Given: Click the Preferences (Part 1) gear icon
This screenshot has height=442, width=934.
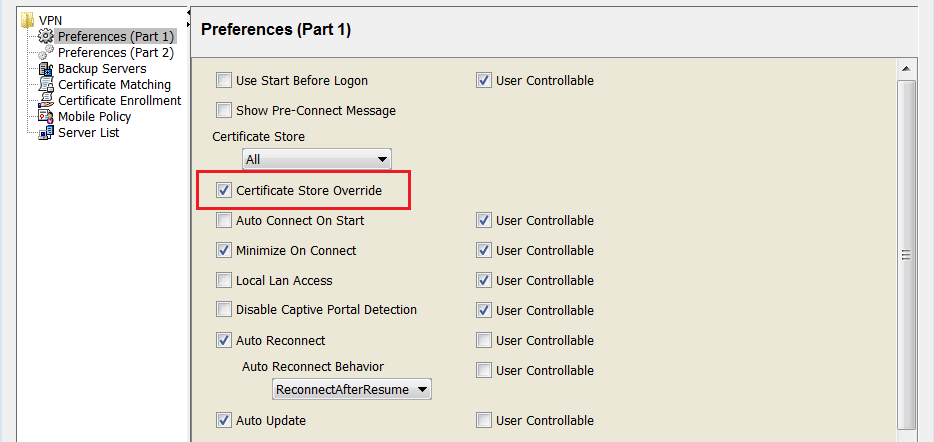Looking at the screenshot, I should [45, 36].
